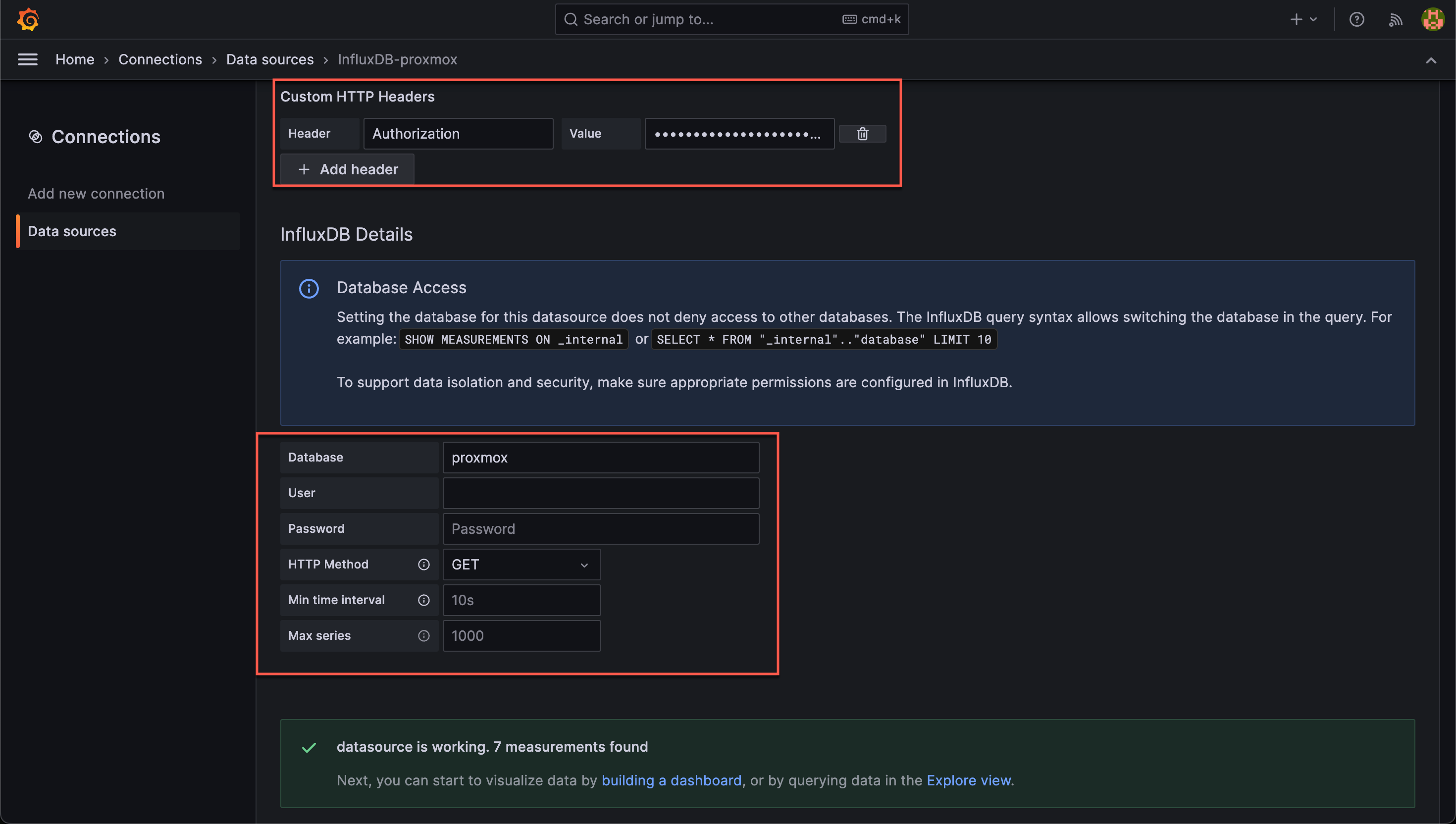The height and width of the screenshot is (824, 1456).
Task: Click the Database field containing proxmox
Action: [600, 457]
